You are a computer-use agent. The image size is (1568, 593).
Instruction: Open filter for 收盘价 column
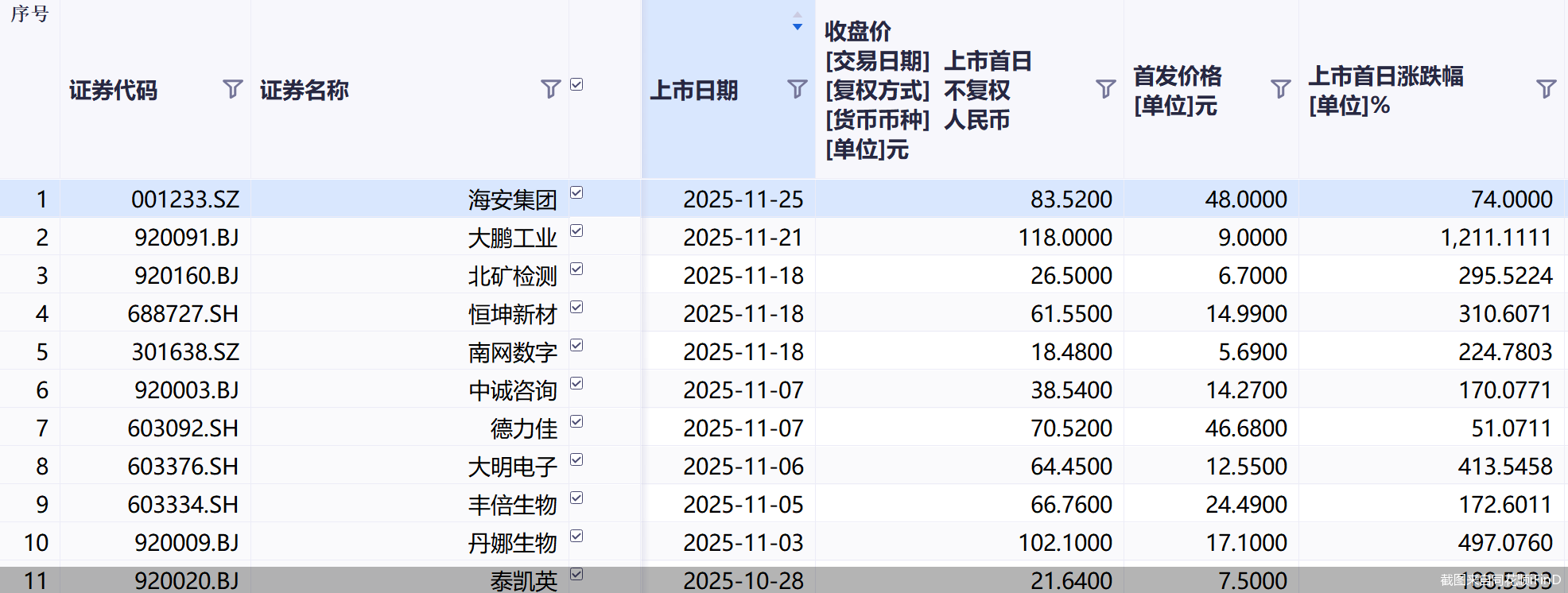click(1105, 88)
